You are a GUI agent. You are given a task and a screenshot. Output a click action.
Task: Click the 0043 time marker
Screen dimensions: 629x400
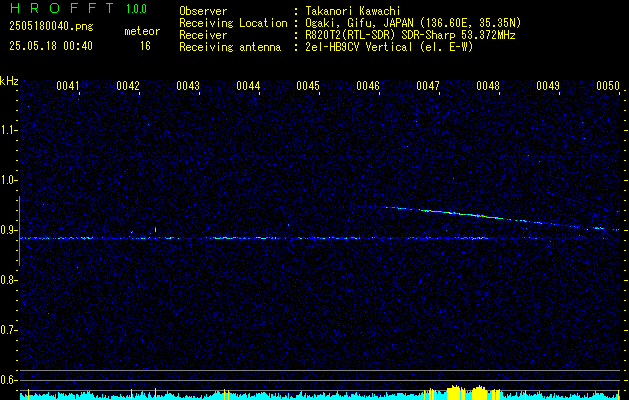pyautogui.click(x=188, y=86)
